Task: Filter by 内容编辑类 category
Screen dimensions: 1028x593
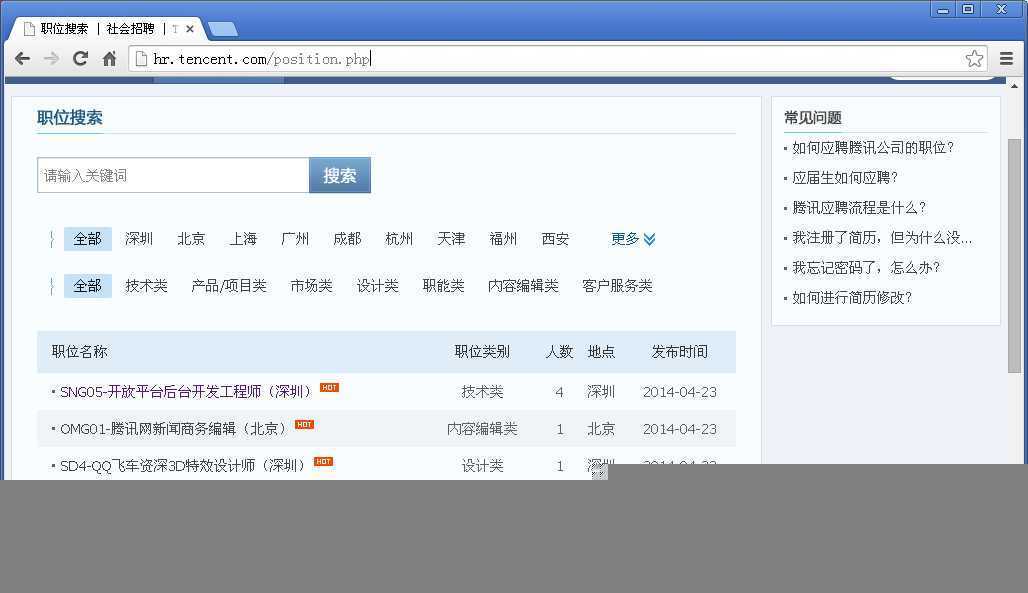Action: point(523,286)
